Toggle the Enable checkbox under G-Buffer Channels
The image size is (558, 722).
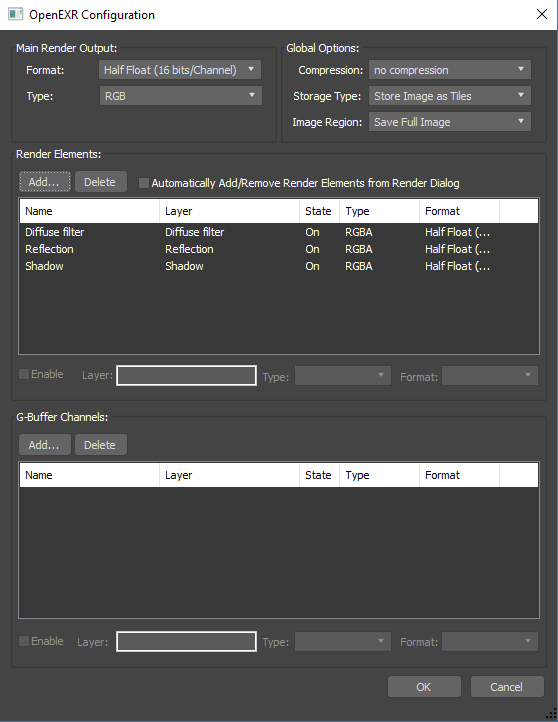pos(24,641)
